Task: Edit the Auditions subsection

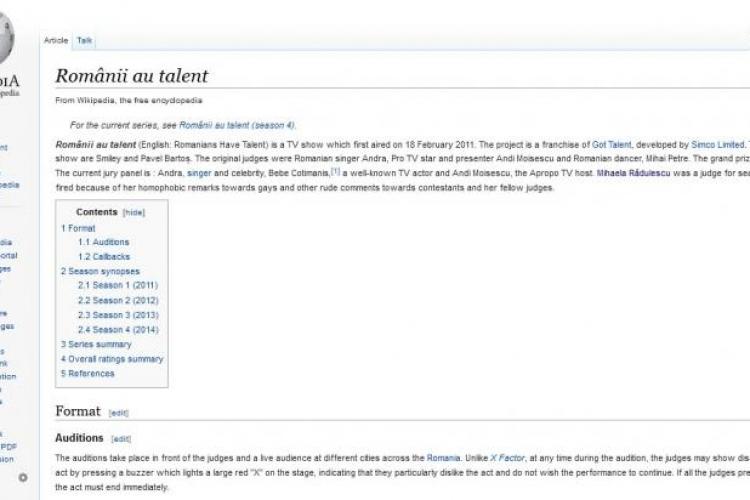Action: tap(121, 438)
